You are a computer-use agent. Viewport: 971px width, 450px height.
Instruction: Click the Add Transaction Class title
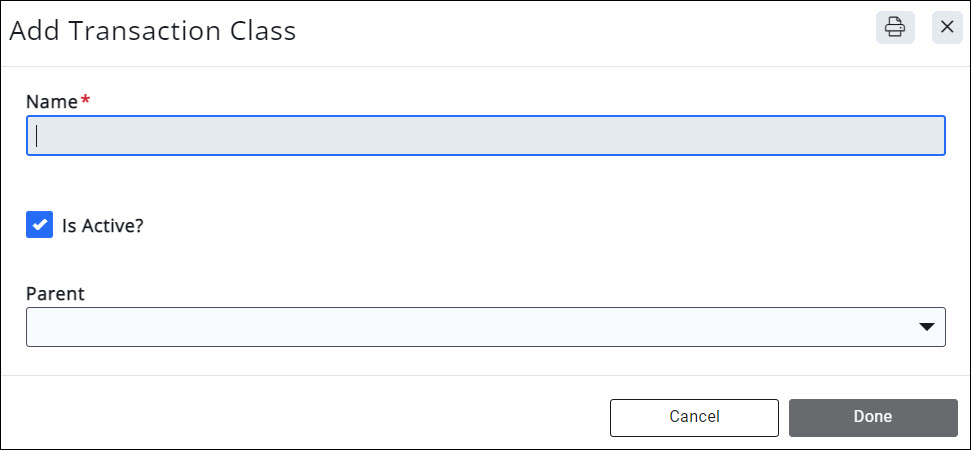pos(152,31)
